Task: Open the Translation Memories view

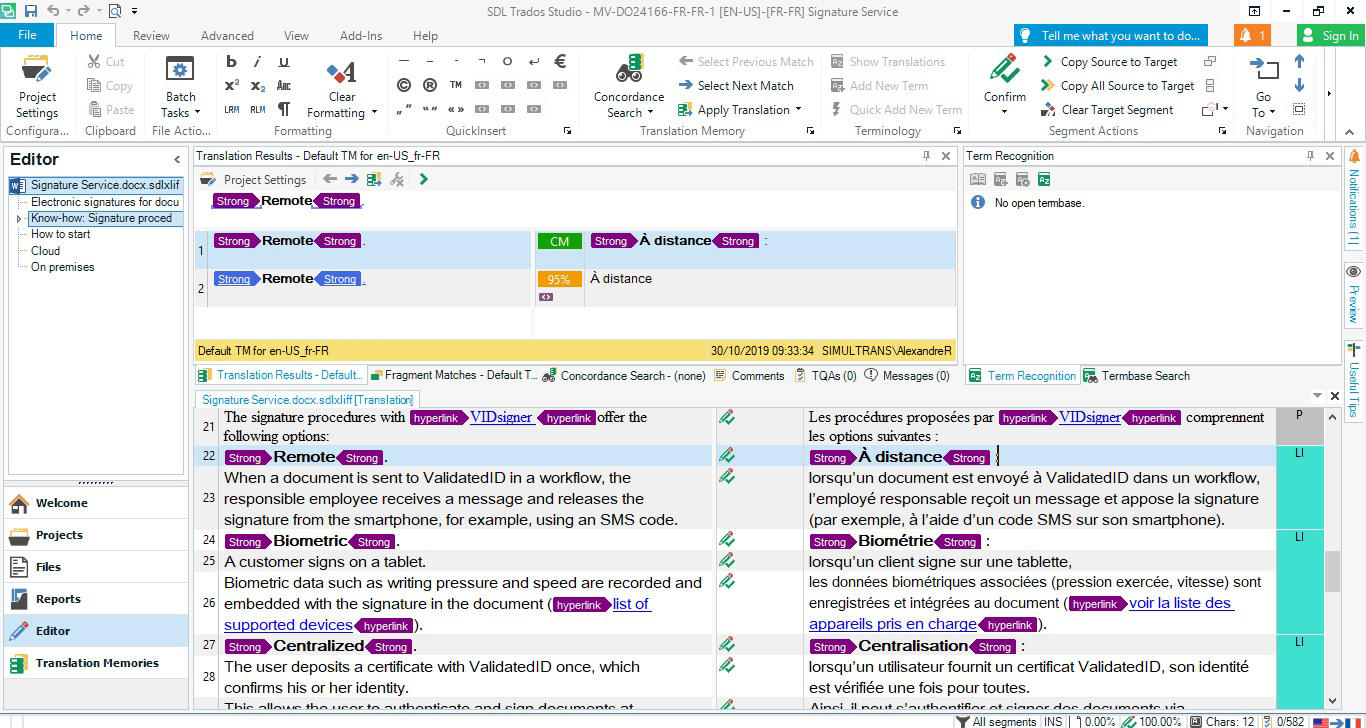Action: click(x=96, y=662)
